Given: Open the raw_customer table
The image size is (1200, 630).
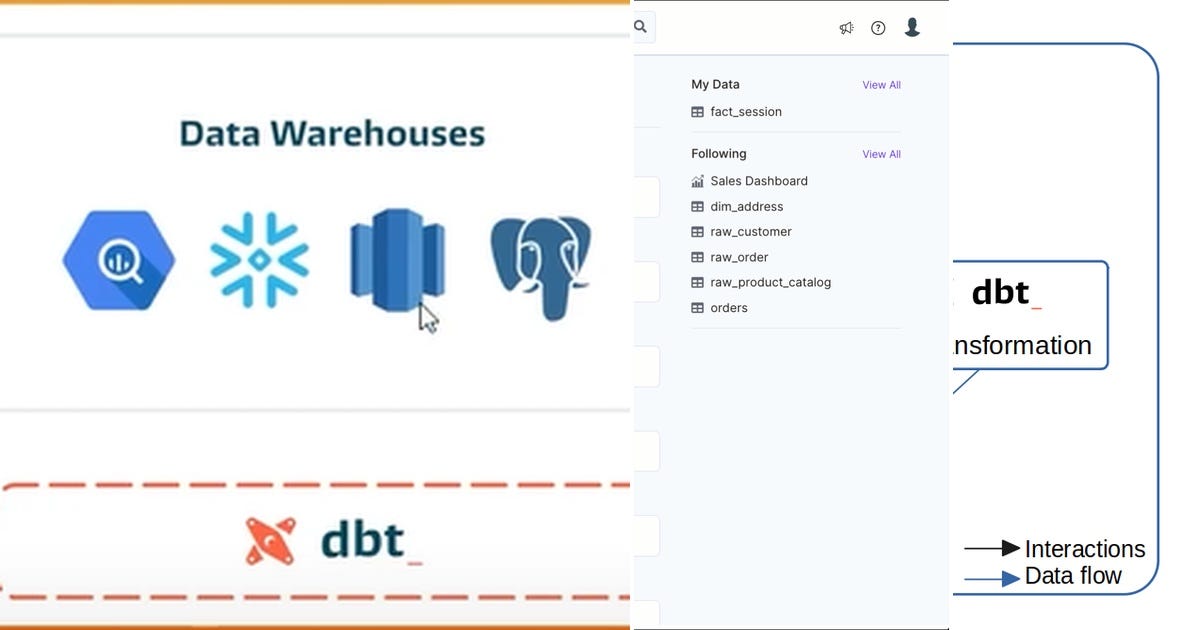Looking at the screenshot, I should [x=751, y=231].
